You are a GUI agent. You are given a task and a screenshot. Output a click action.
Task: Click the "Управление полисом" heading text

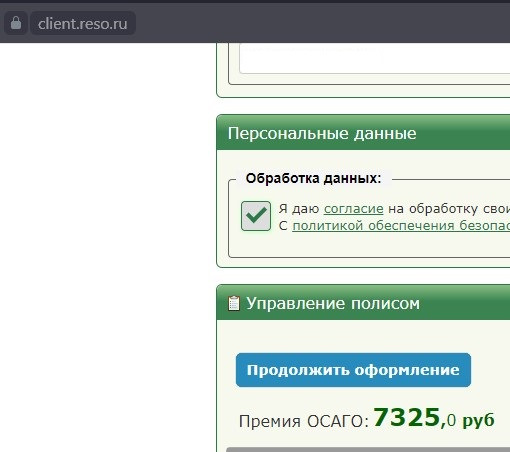click(333, 304)
